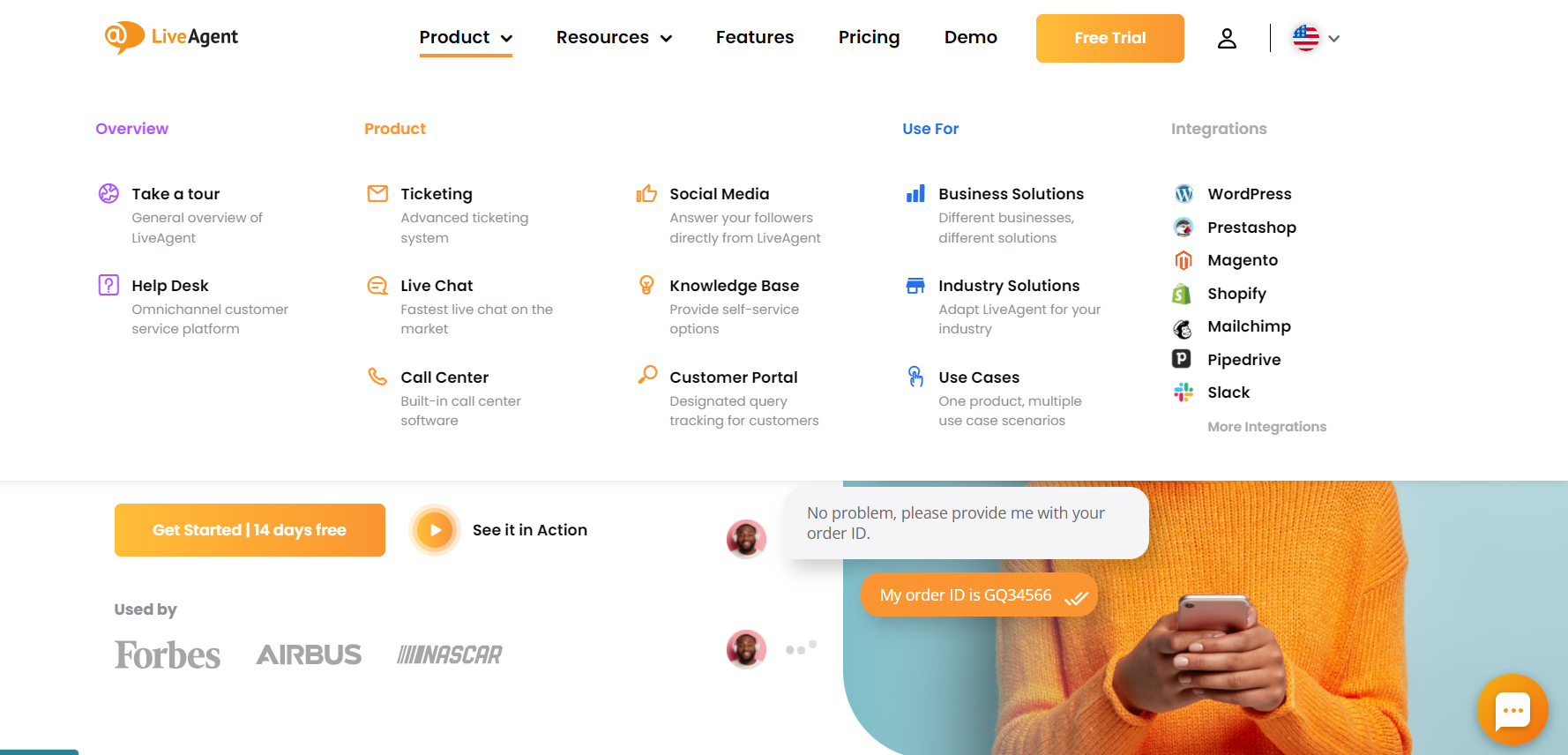Click the LiveAgent logo

[x=171, y=37]
